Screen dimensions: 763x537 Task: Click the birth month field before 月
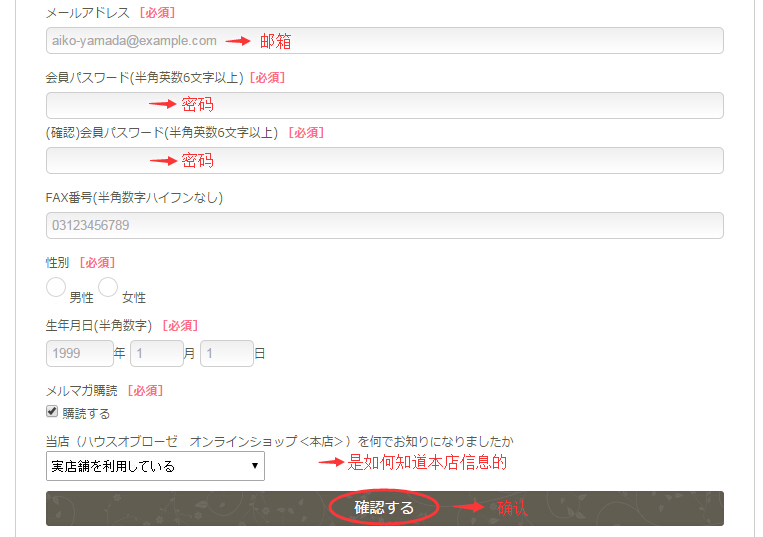(156, 354)
